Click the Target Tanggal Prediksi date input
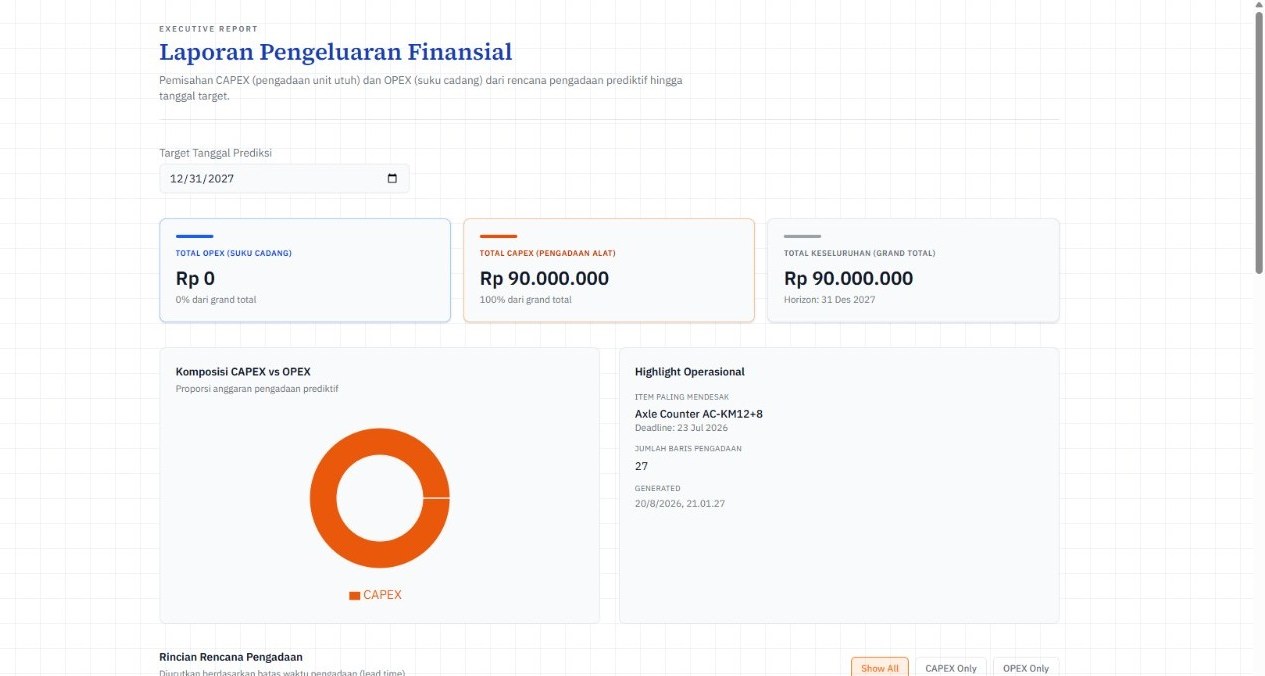The image size is (1265, 676). point(284,179)
